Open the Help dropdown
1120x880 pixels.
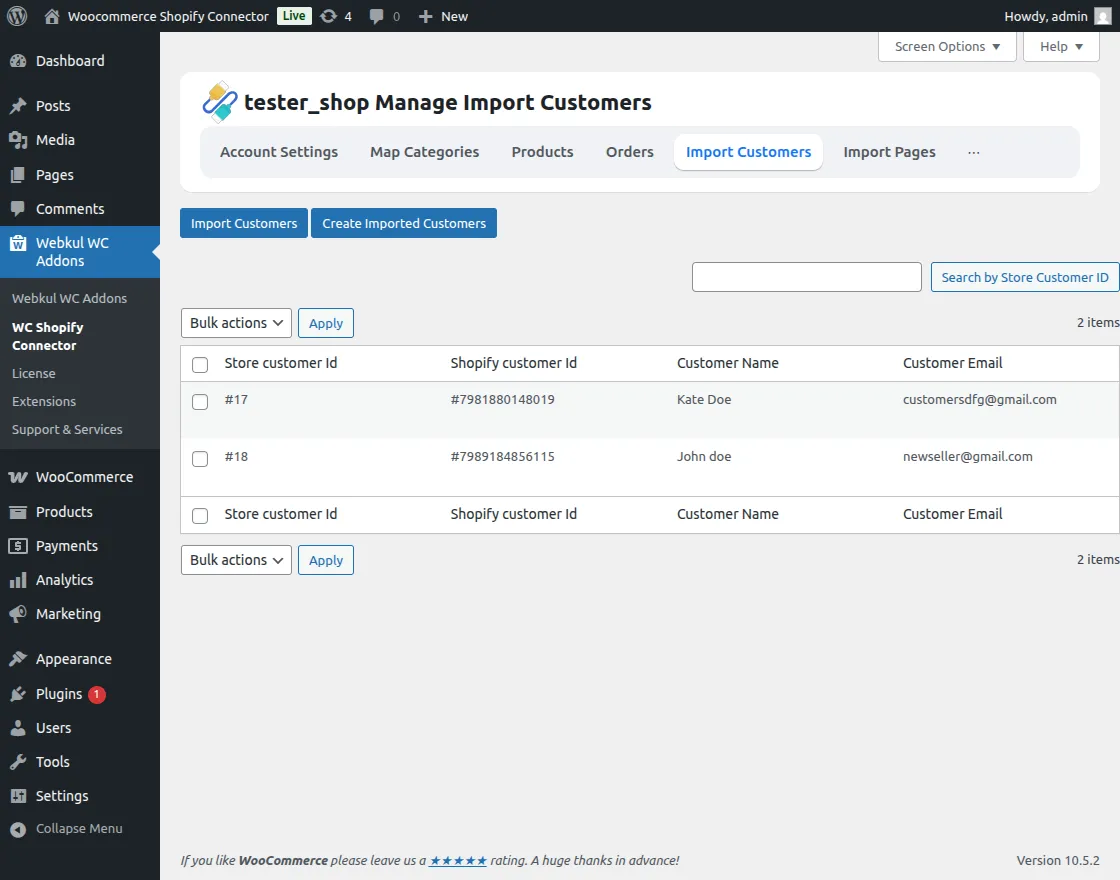pyautogui.click(x=1060, y=46)
